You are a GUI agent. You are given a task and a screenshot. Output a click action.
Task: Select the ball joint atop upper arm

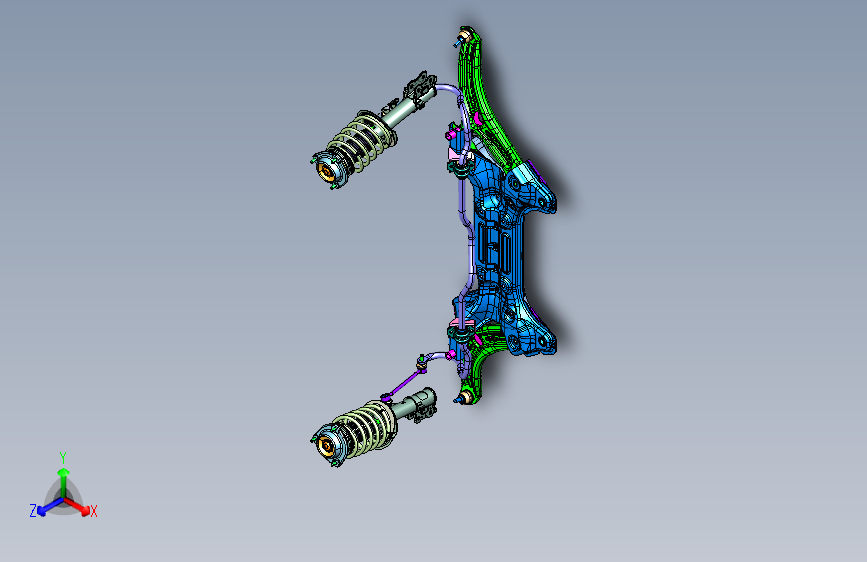tap(462, 38)
